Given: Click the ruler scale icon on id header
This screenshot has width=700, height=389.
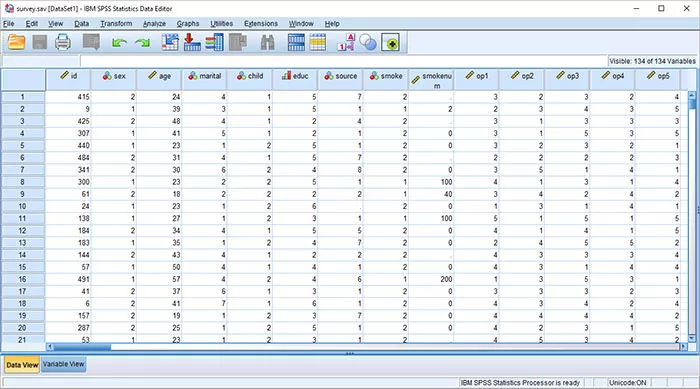Looking at the screenshot, I should [64, 75].
